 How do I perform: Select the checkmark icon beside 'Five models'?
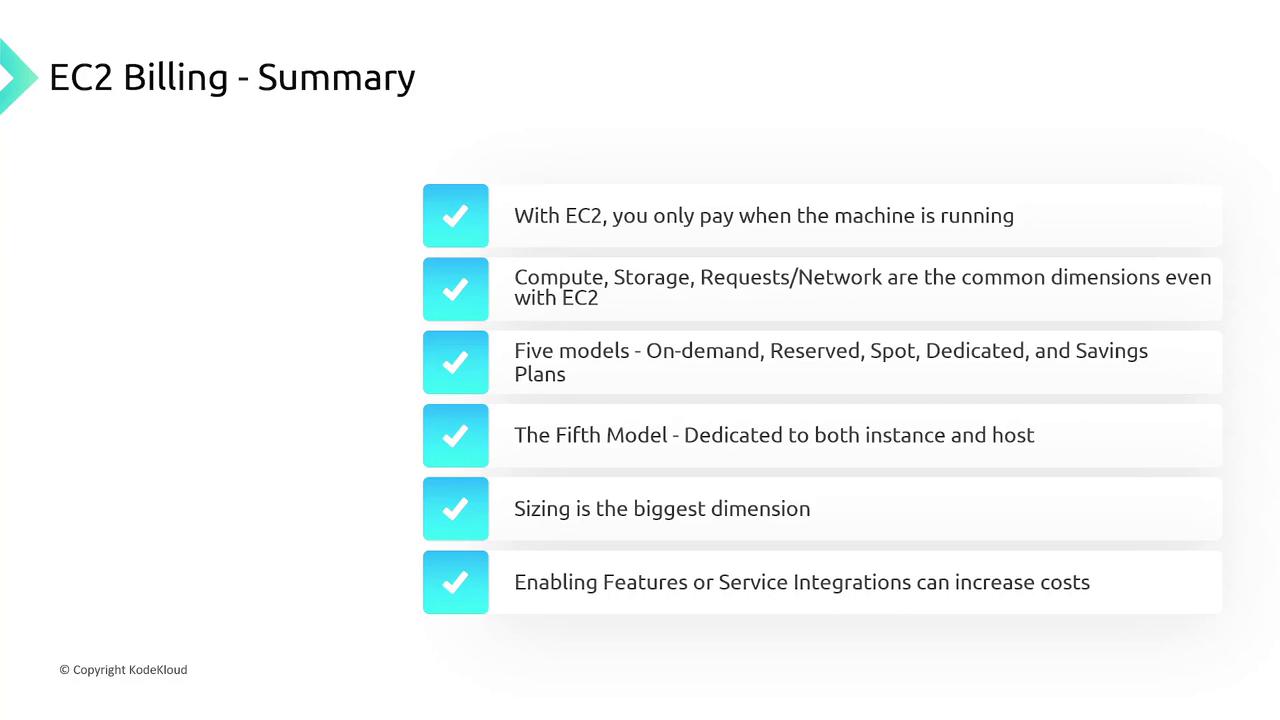click(455, 362)
